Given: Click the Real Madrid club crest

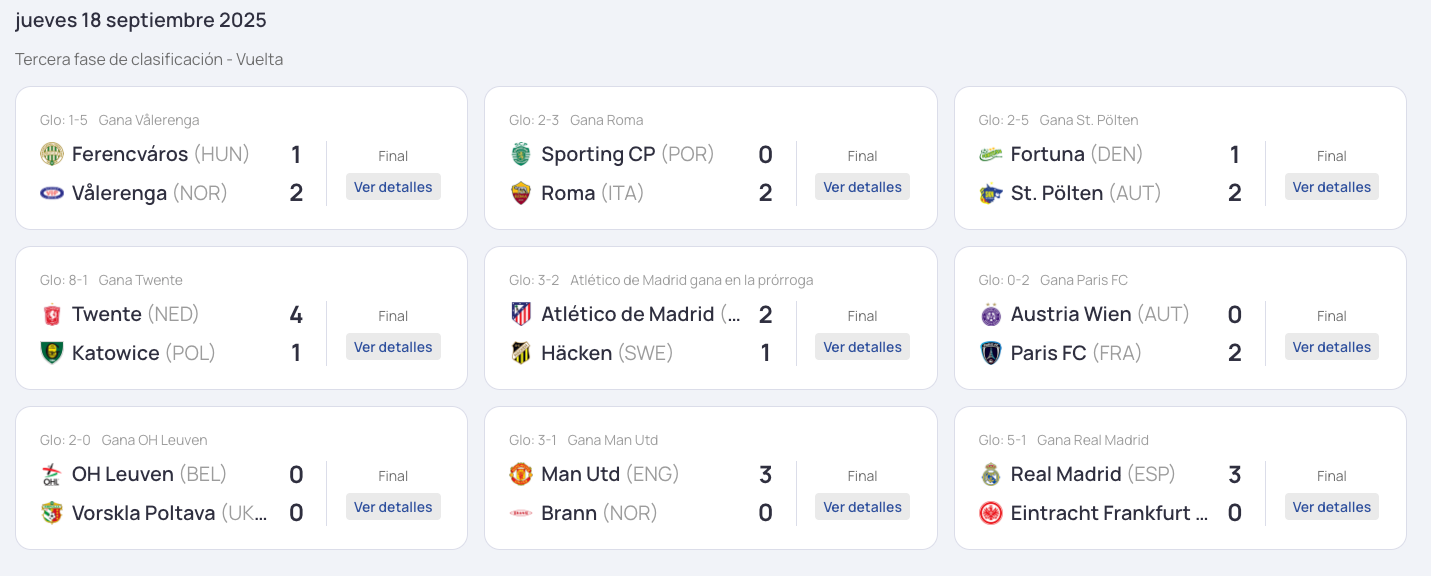Looking at the screenshot, I should 990,474.
